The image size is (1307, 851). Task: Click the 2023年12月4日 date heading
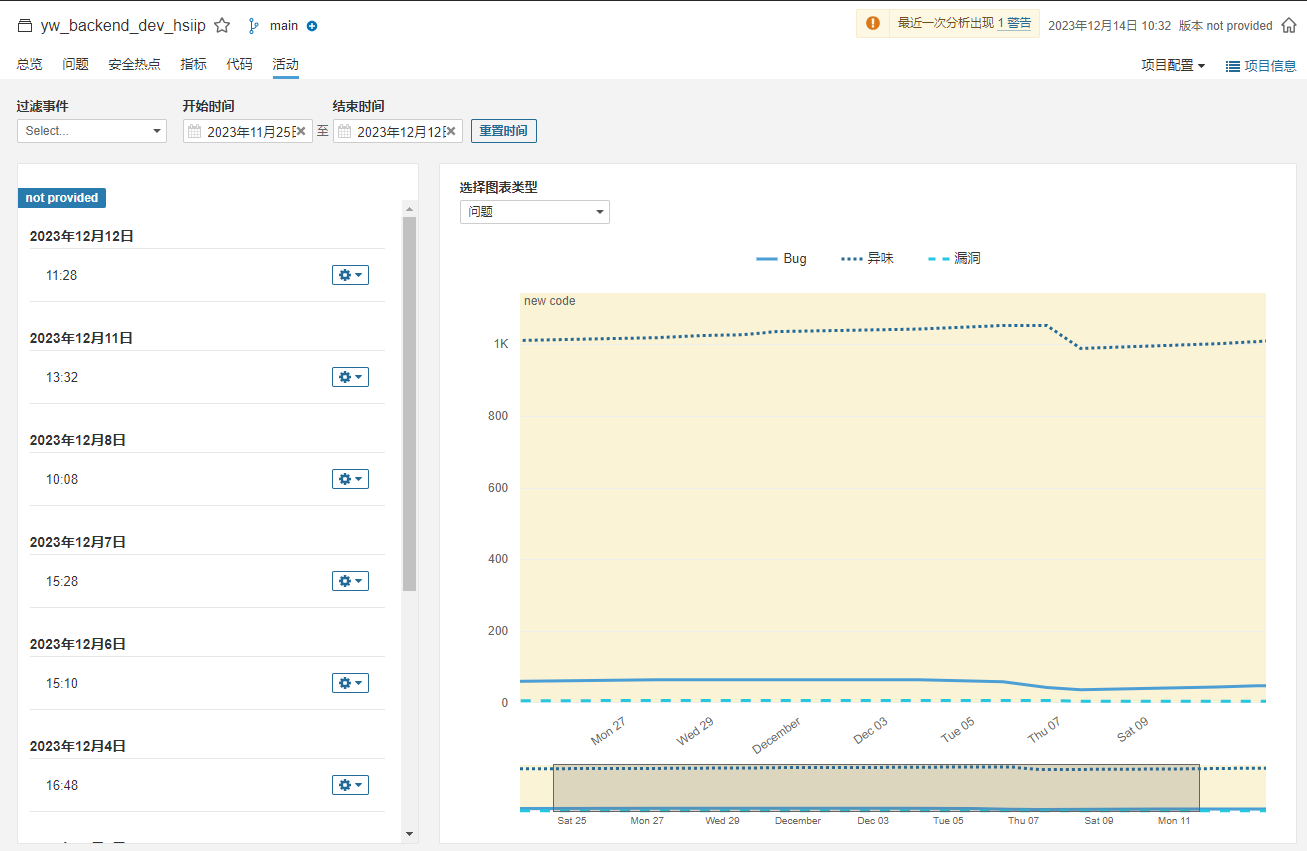coord(78,746)
